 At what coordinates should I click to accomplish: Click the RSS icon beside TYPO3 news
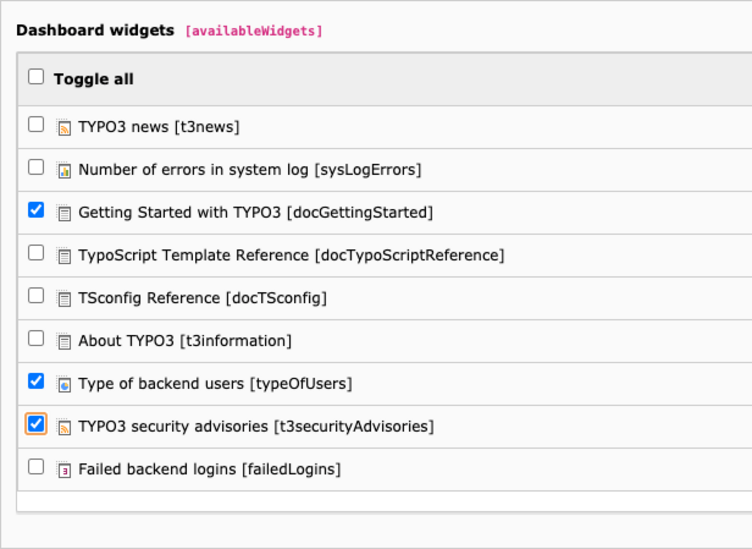click(x=64, y=128)
